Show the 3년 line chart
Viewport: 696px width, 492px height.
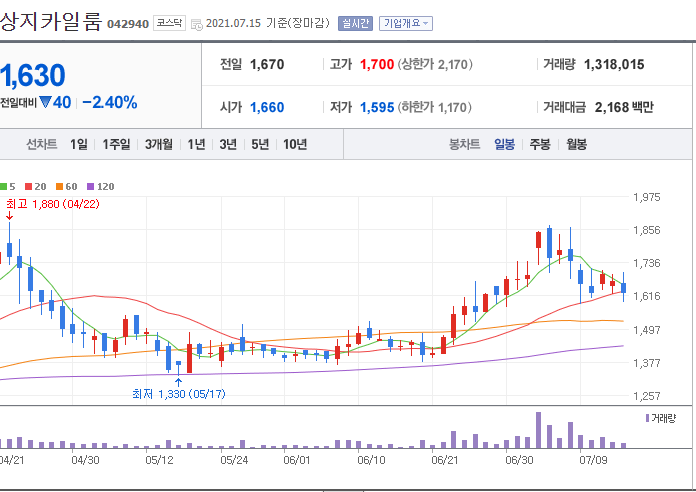[228, 144]
